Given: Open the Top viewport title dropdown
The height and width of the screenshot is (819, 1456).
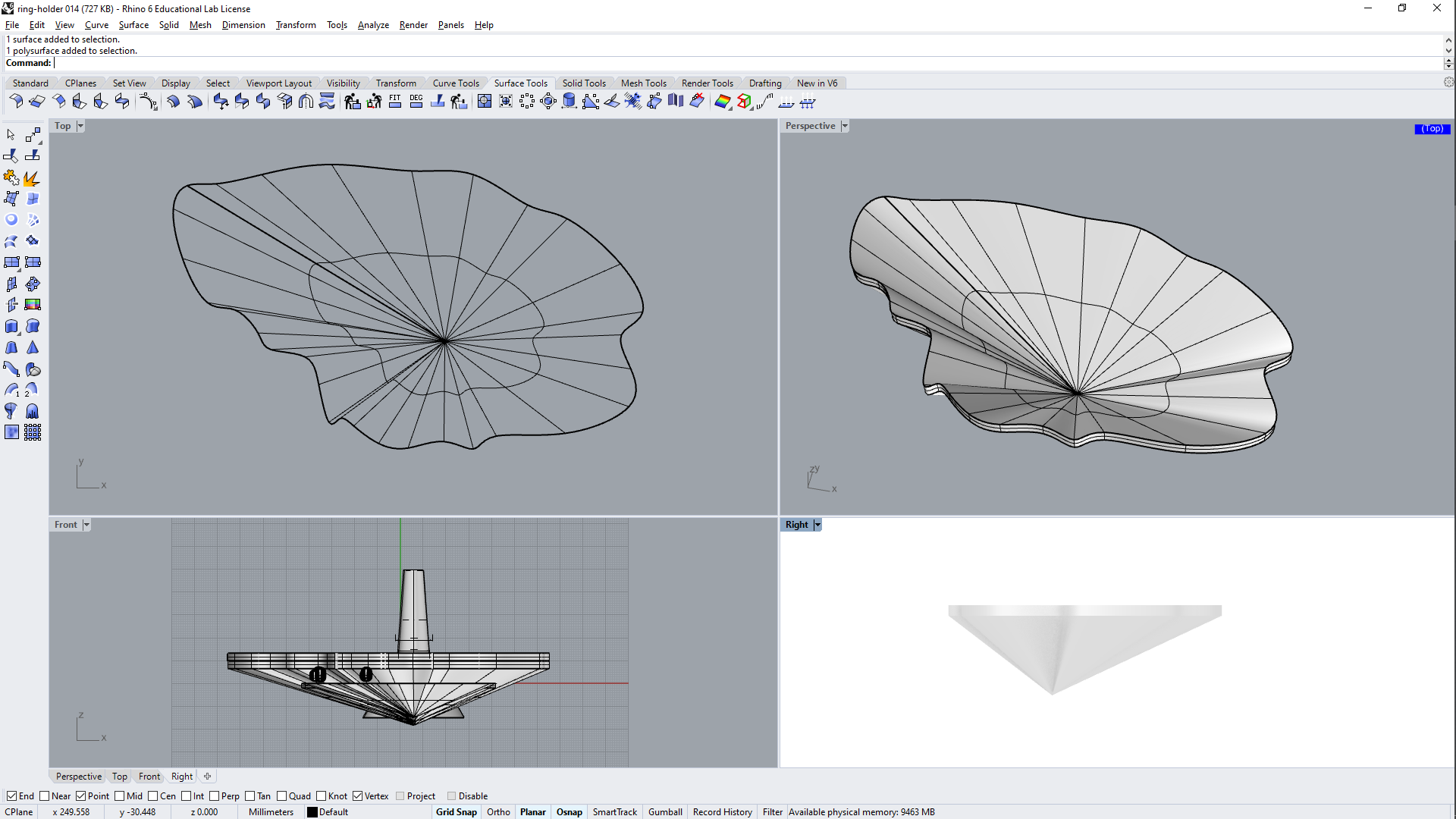Looking at the screenshot, I should click(x=79, y=125).
